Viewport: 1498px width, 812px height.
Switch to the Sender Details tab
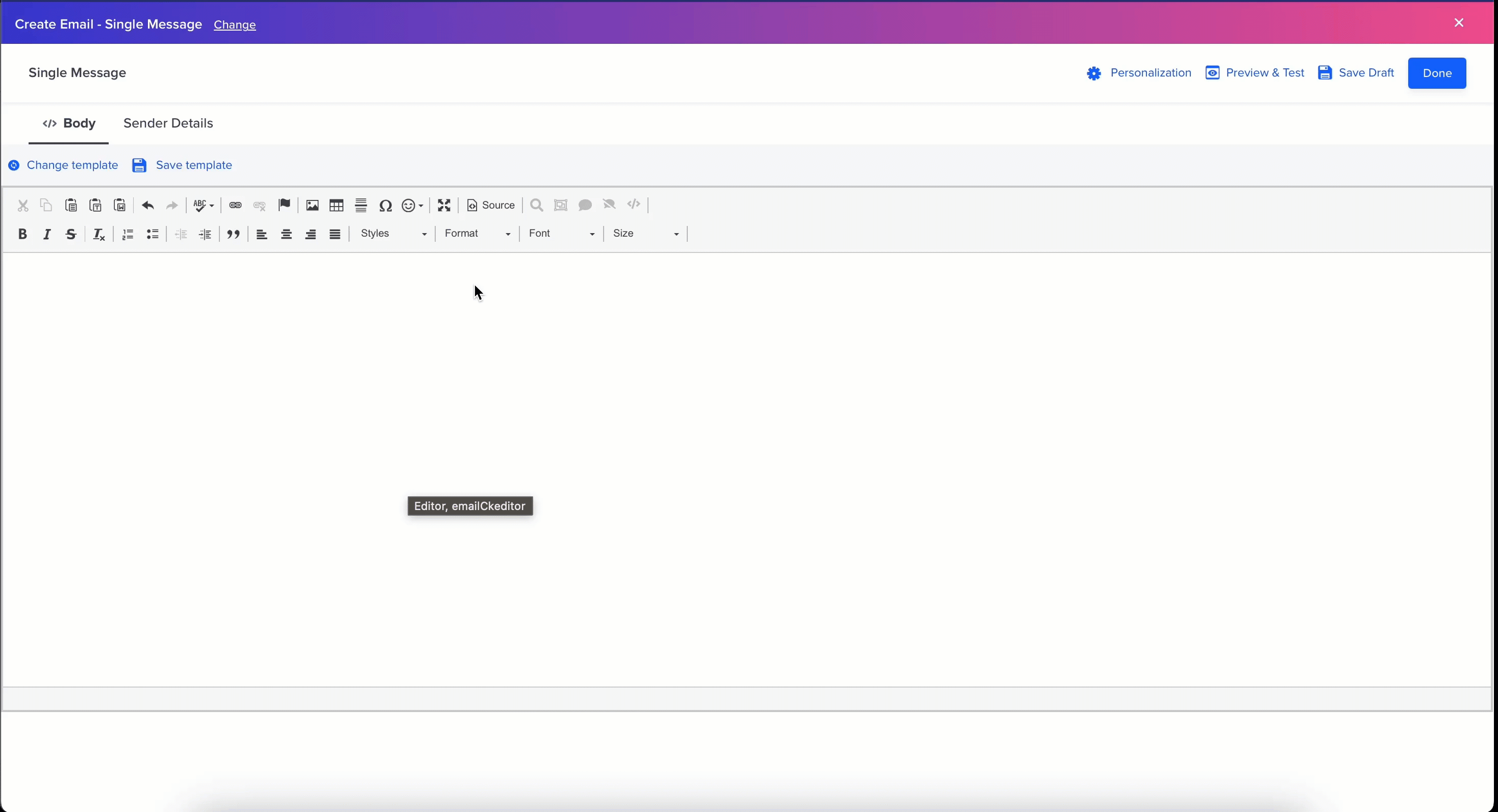click(169, 122)
